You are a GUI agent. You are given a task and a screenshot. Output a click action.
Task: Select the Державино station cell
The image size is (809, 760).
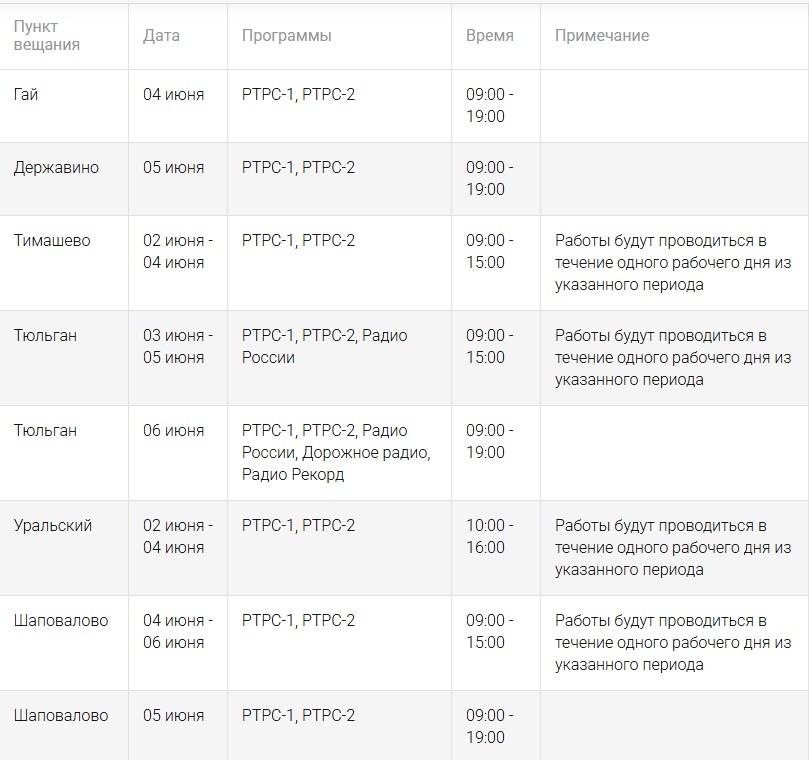[x=56, y=168]
